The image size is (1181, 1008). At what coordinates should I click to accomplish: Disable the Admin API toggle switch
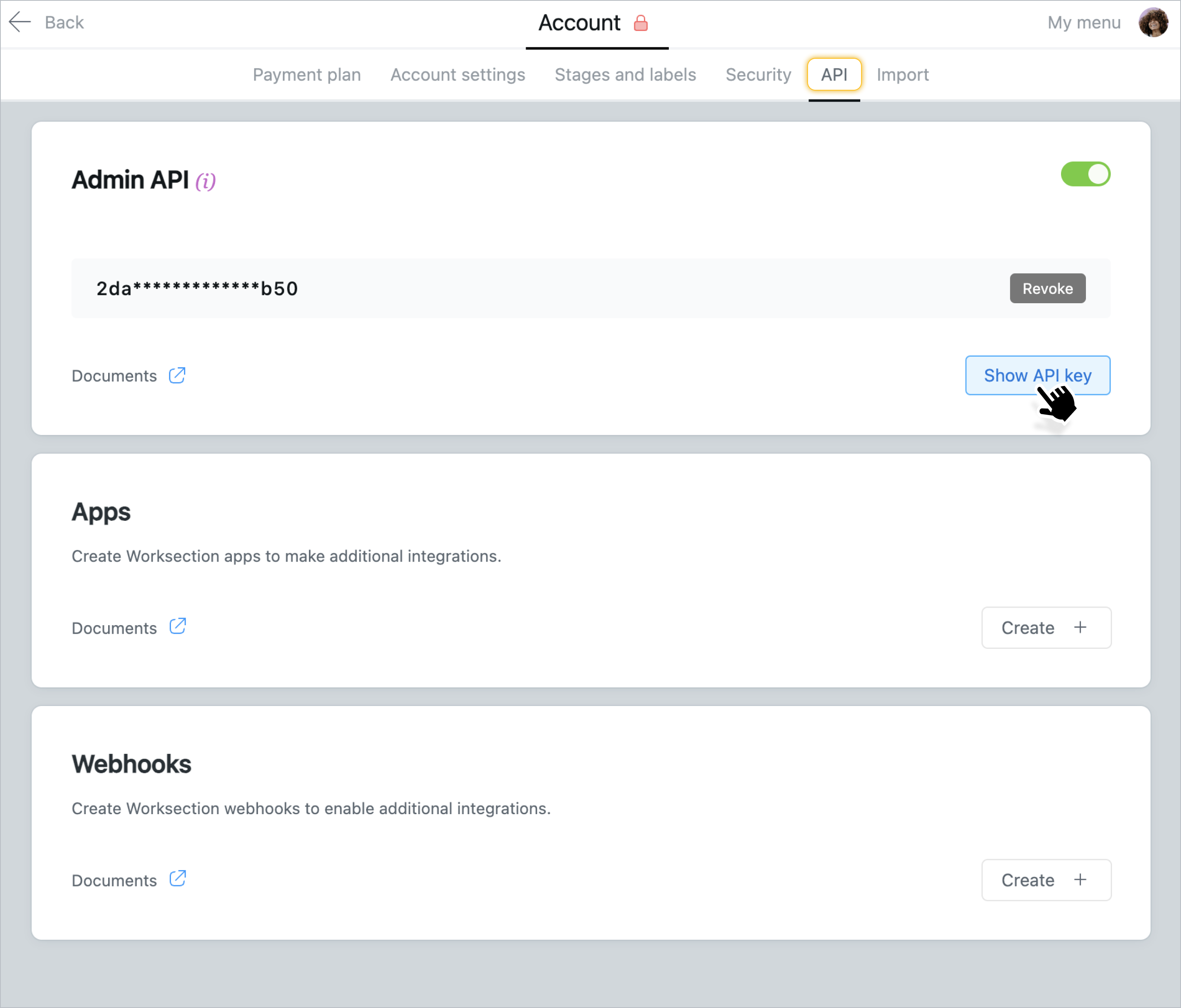coord(1085,174)
